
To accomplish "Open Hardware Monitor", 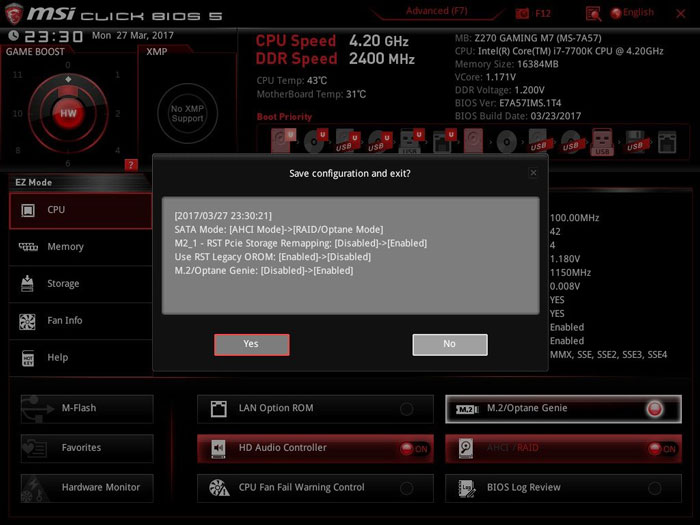I will click(87, 488).
